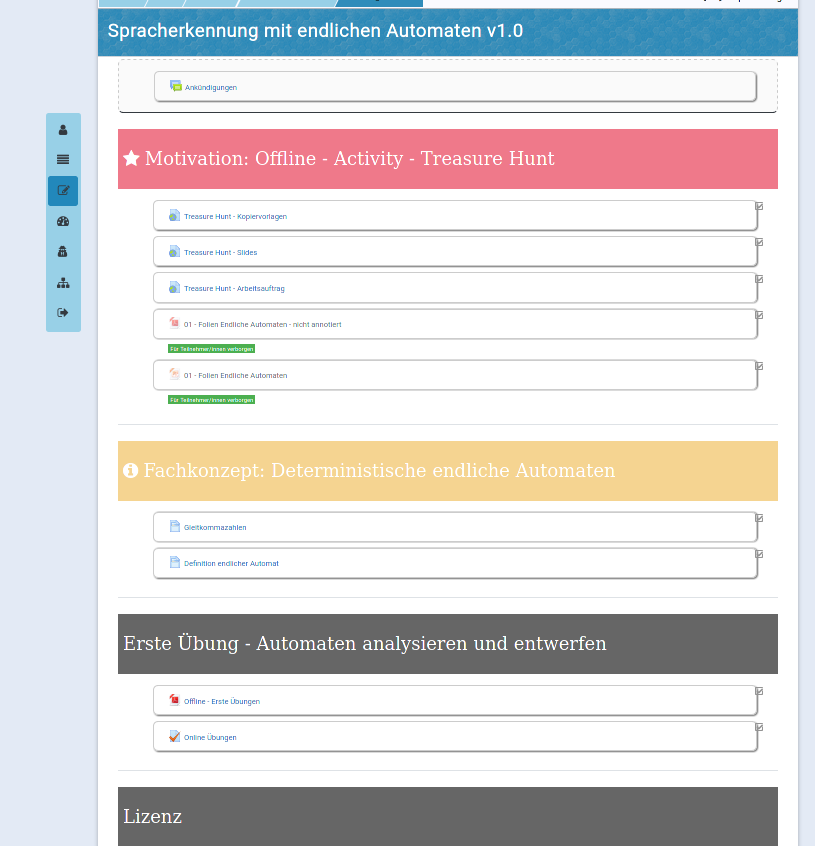
Task: Toggle completion checkbox for Gleitkommazahlen
Action: click(759, 518)
